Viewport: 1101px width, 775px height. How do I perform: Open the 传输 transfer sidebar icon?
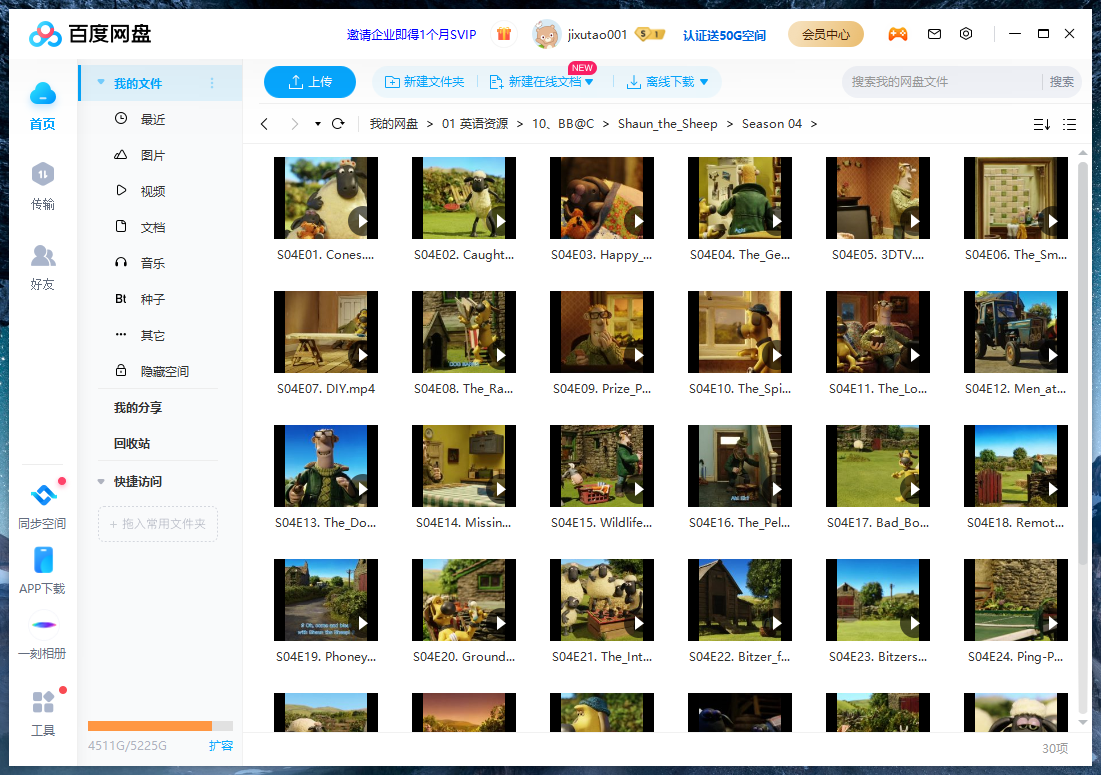(x=43, y=174)
